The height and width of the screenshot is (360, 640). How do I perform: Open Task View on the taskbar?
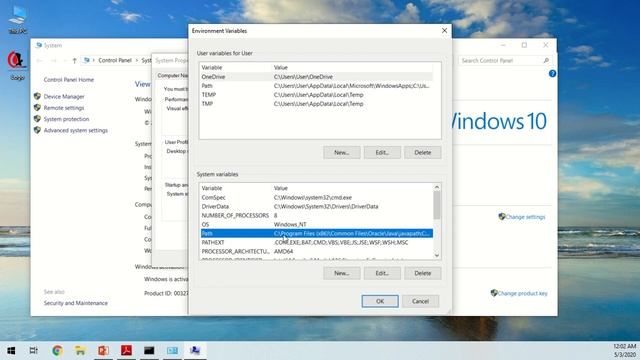click(x=34, y=351)
